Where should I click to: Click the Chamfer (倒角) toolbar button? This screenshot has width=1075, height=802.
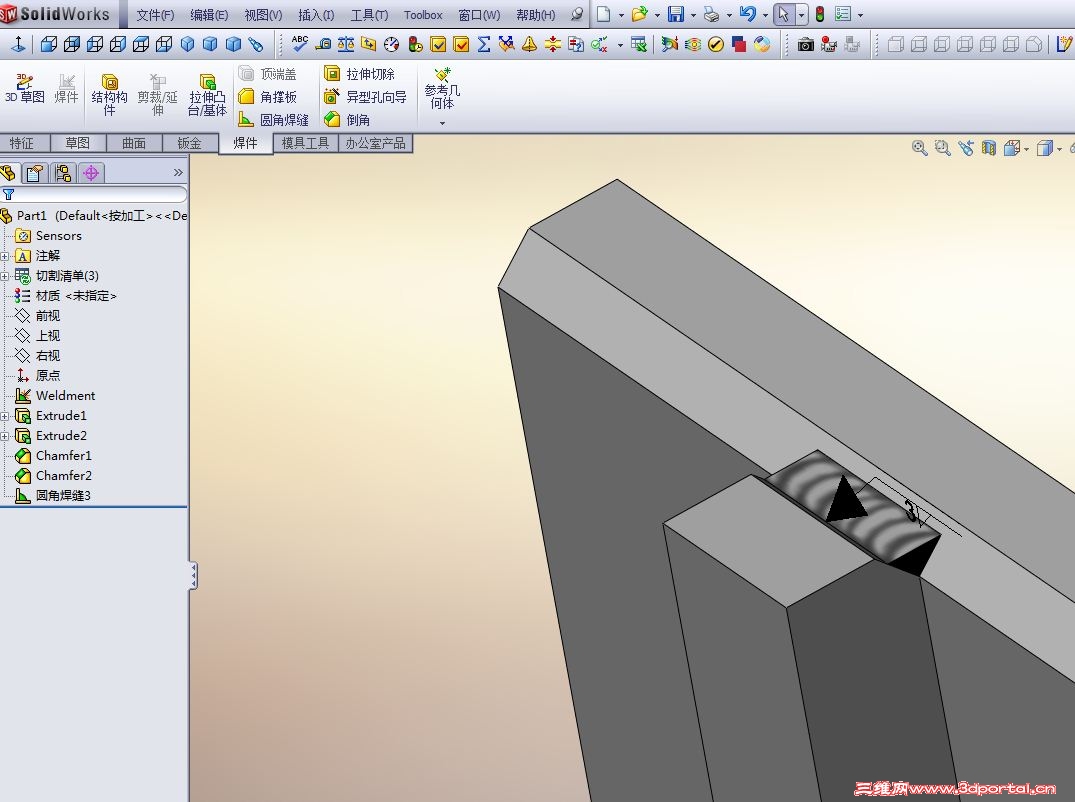pyautogui.click(x=348, y=120)
